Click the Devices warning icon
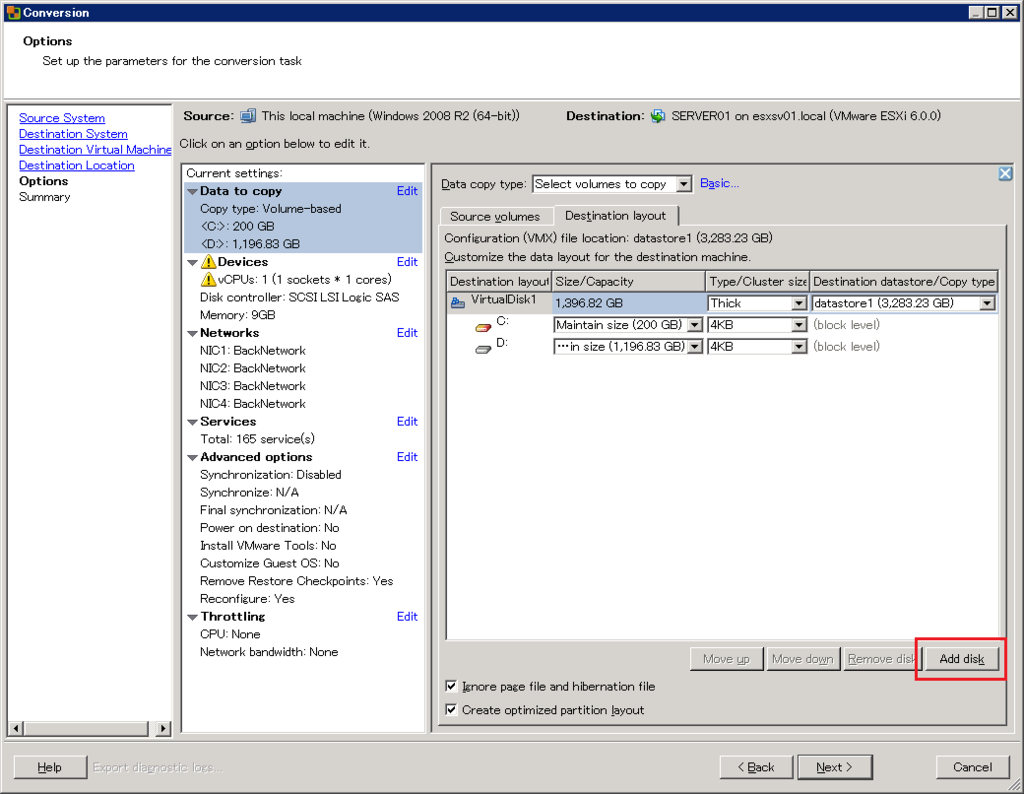1024x794 pixels. pos(208,262)
